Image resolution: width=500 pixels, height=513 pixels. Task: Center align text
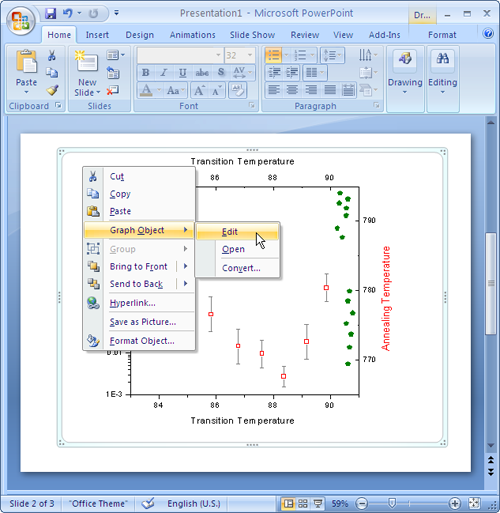pos(292,90)
